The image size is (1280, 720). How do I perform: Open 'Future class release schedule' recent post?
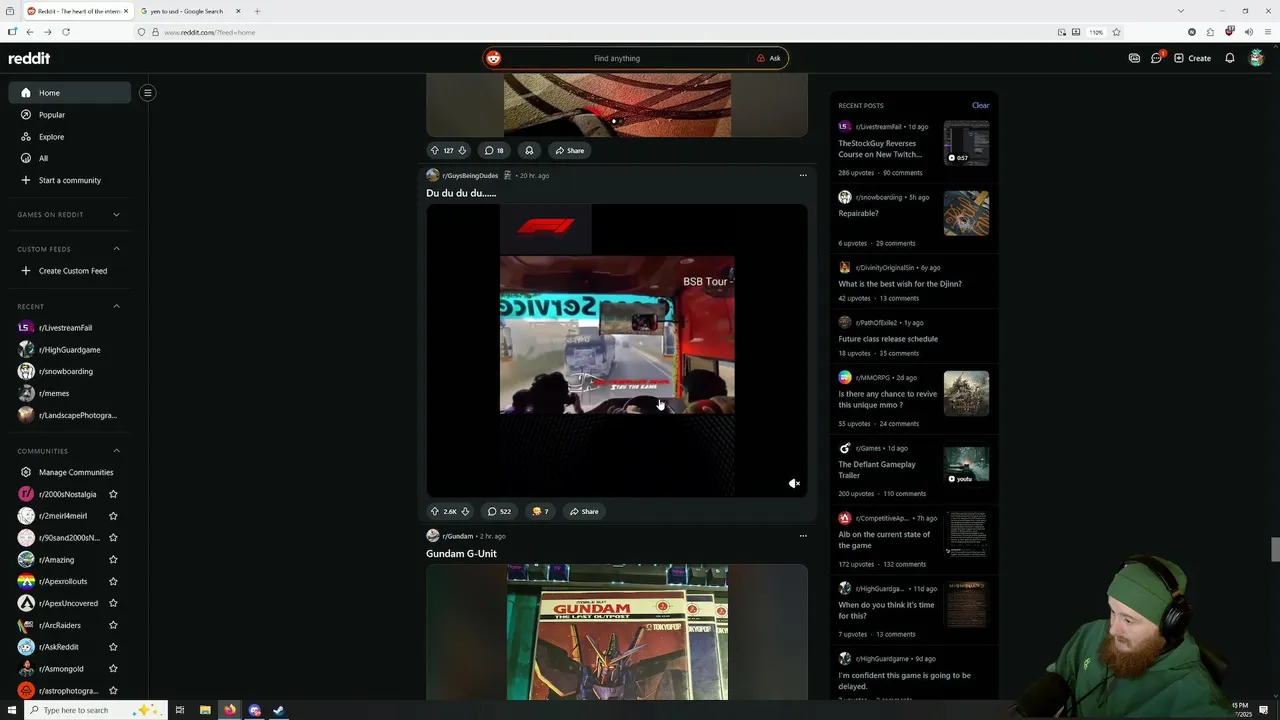point(888,339)
